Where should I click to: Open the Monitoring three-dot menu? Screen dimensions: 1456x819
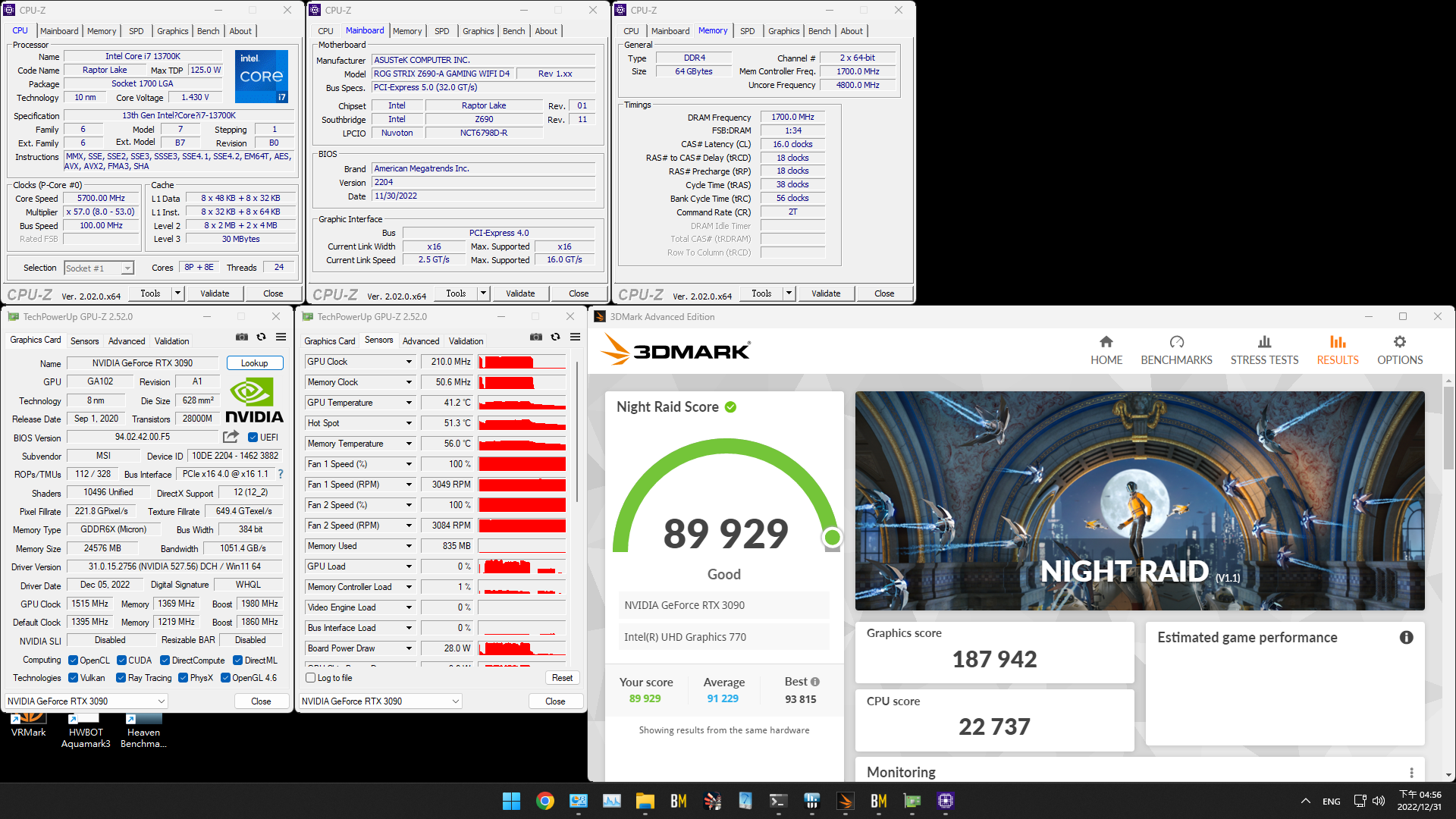coord(1411,773)
